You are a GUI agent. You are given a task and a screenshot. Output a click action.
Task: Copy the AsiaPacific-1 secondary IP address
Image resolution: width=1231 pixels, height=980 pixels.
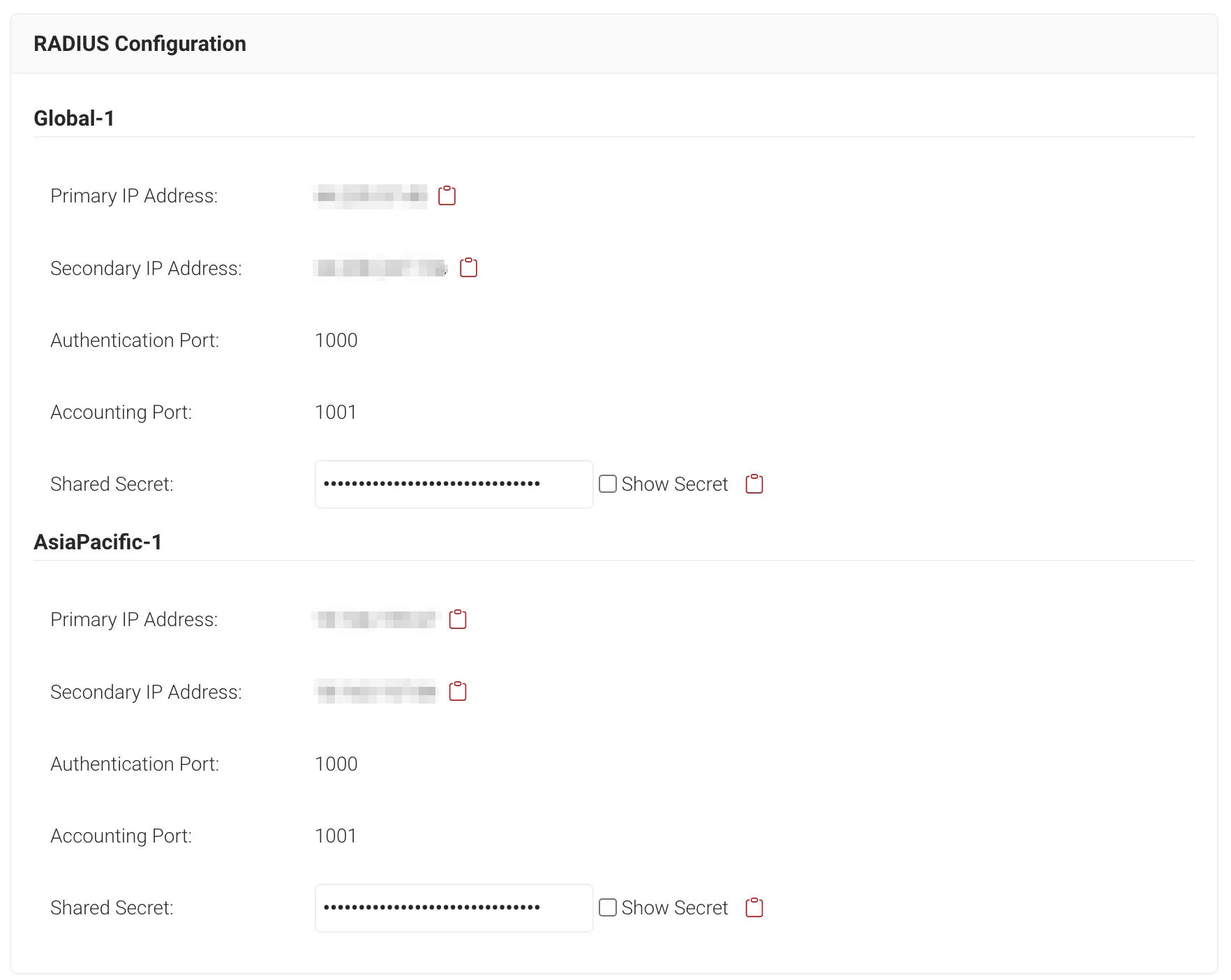[x=458, y=691]
